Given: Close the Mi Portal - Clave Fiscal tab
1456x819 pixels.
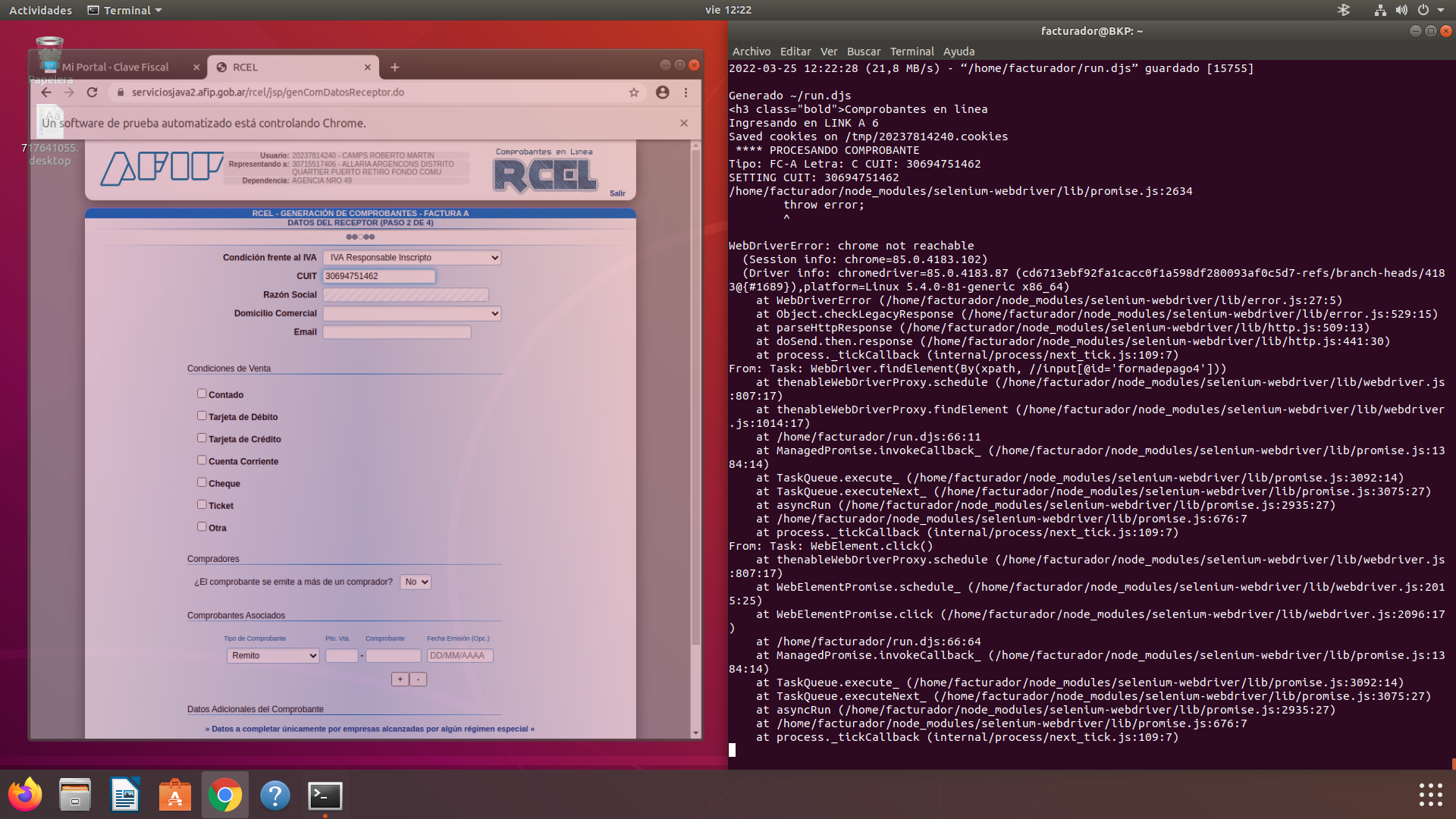Looking at the screenshot, I should 196,67.
